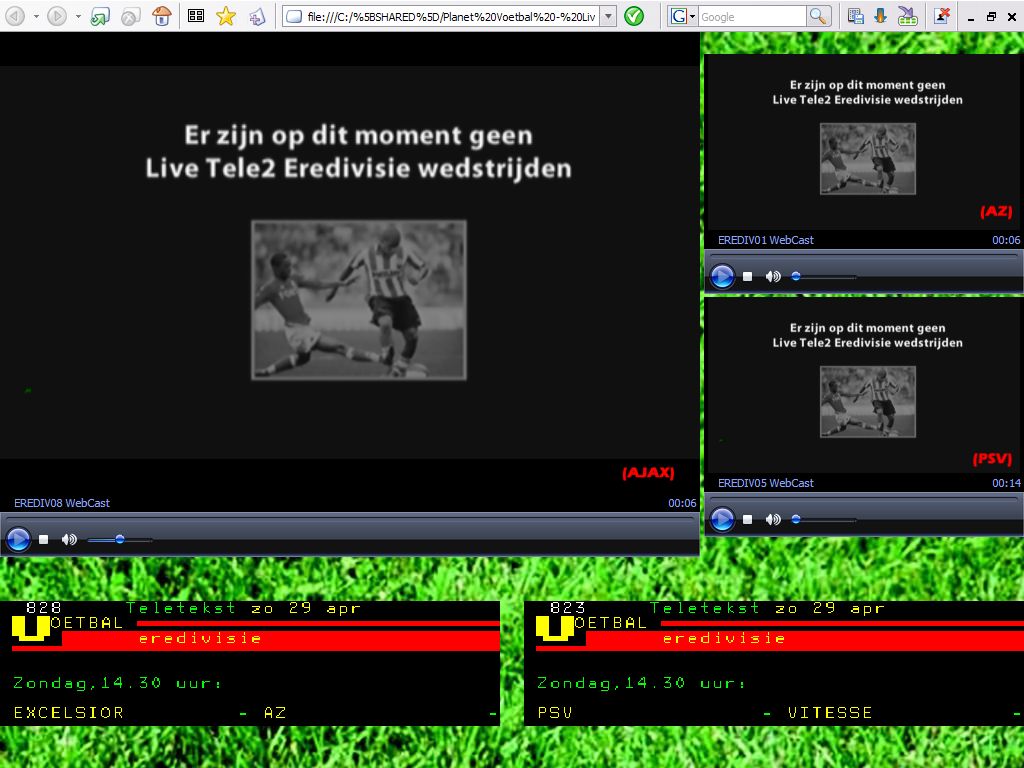The width and height of the screenshot is (1024, 768).
Task: Click the PSV video area
Action: point(864,385)
